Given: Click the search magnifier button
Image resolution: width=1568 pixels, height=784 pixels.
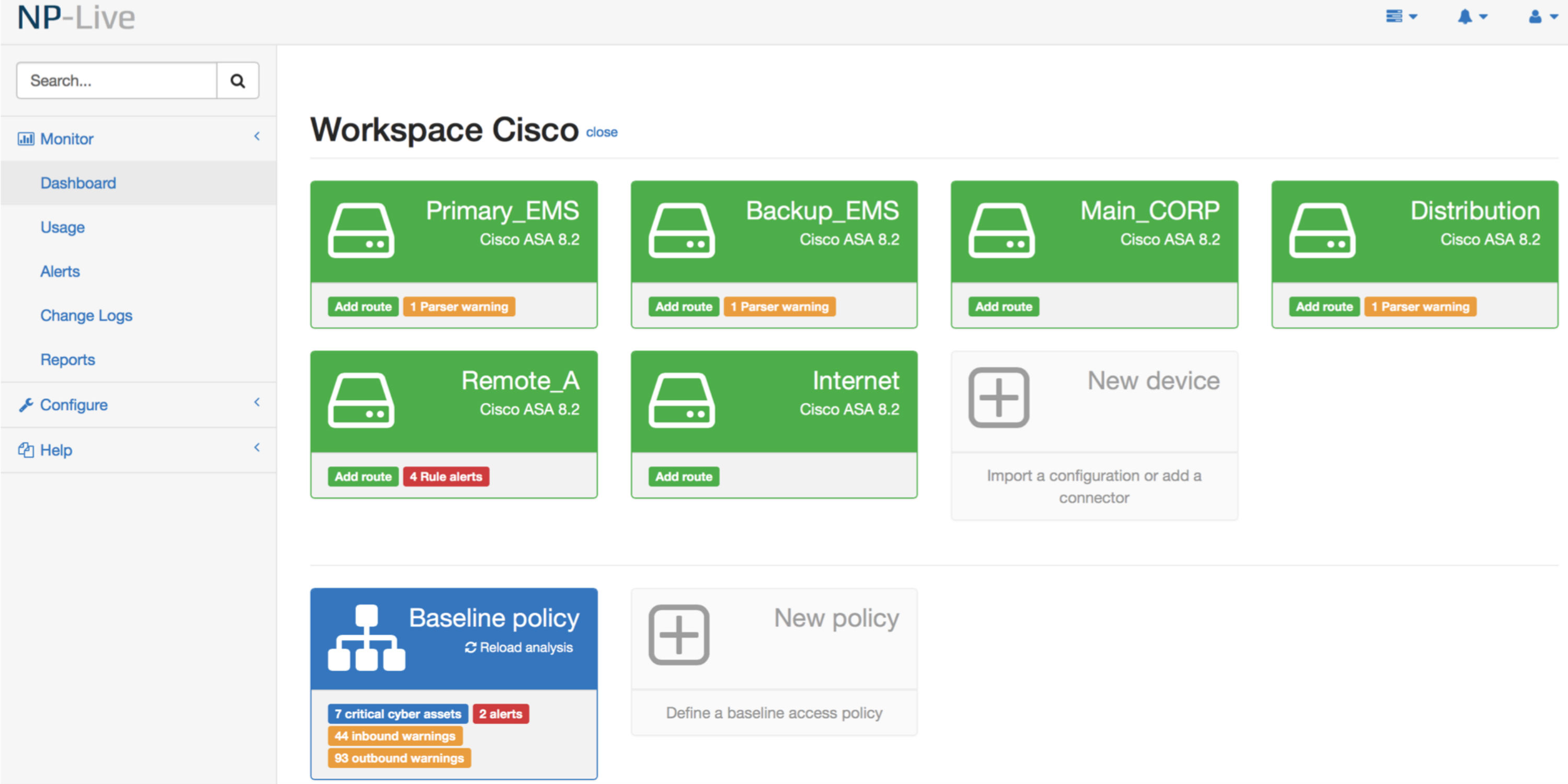Looking at the screenshot, I should pyautogui.click(x=237, y=80).
